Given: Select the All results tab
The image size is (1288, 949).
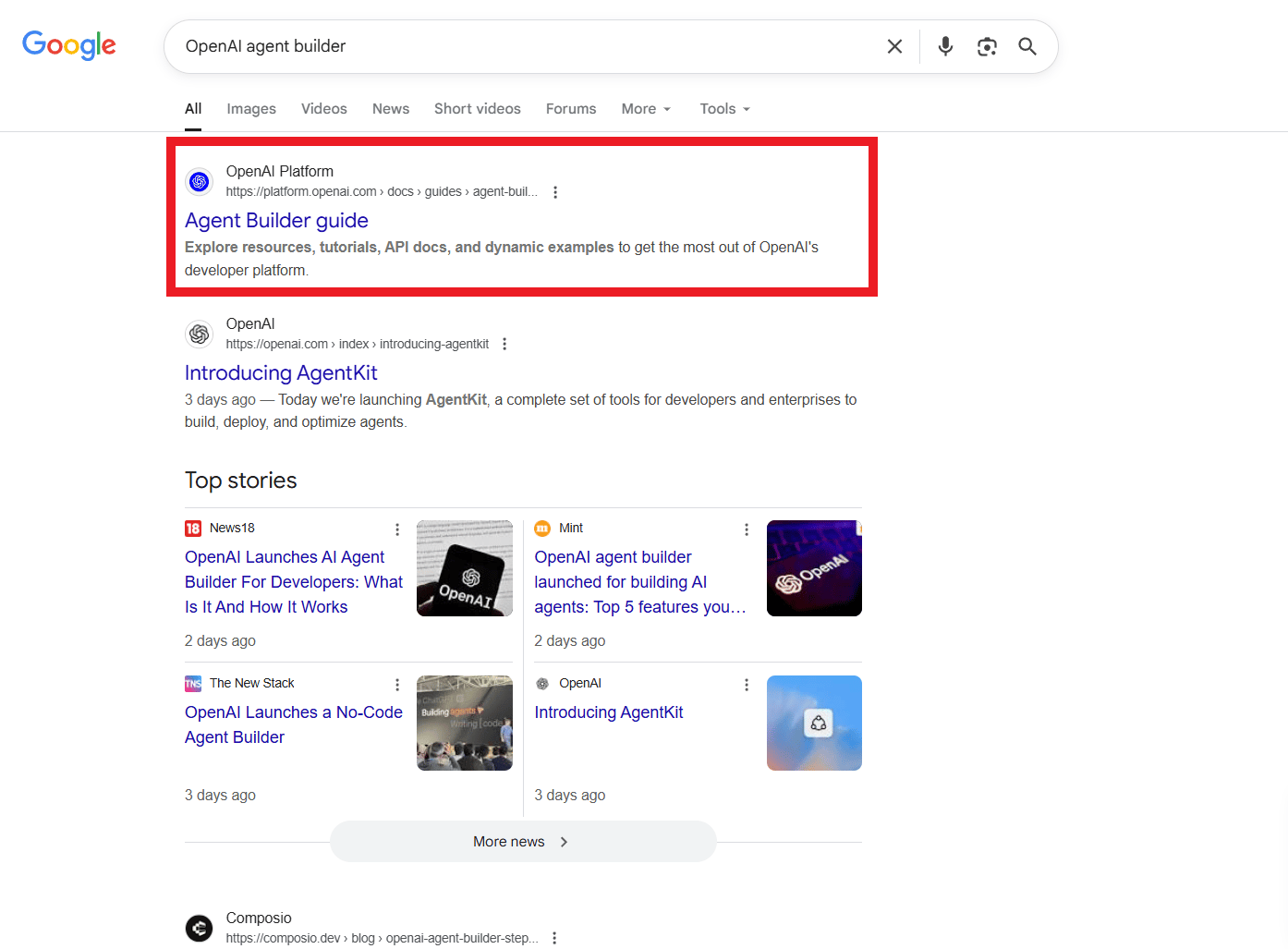Looking at the screenshot, I should pyautogui.click(x=193, y=109).
